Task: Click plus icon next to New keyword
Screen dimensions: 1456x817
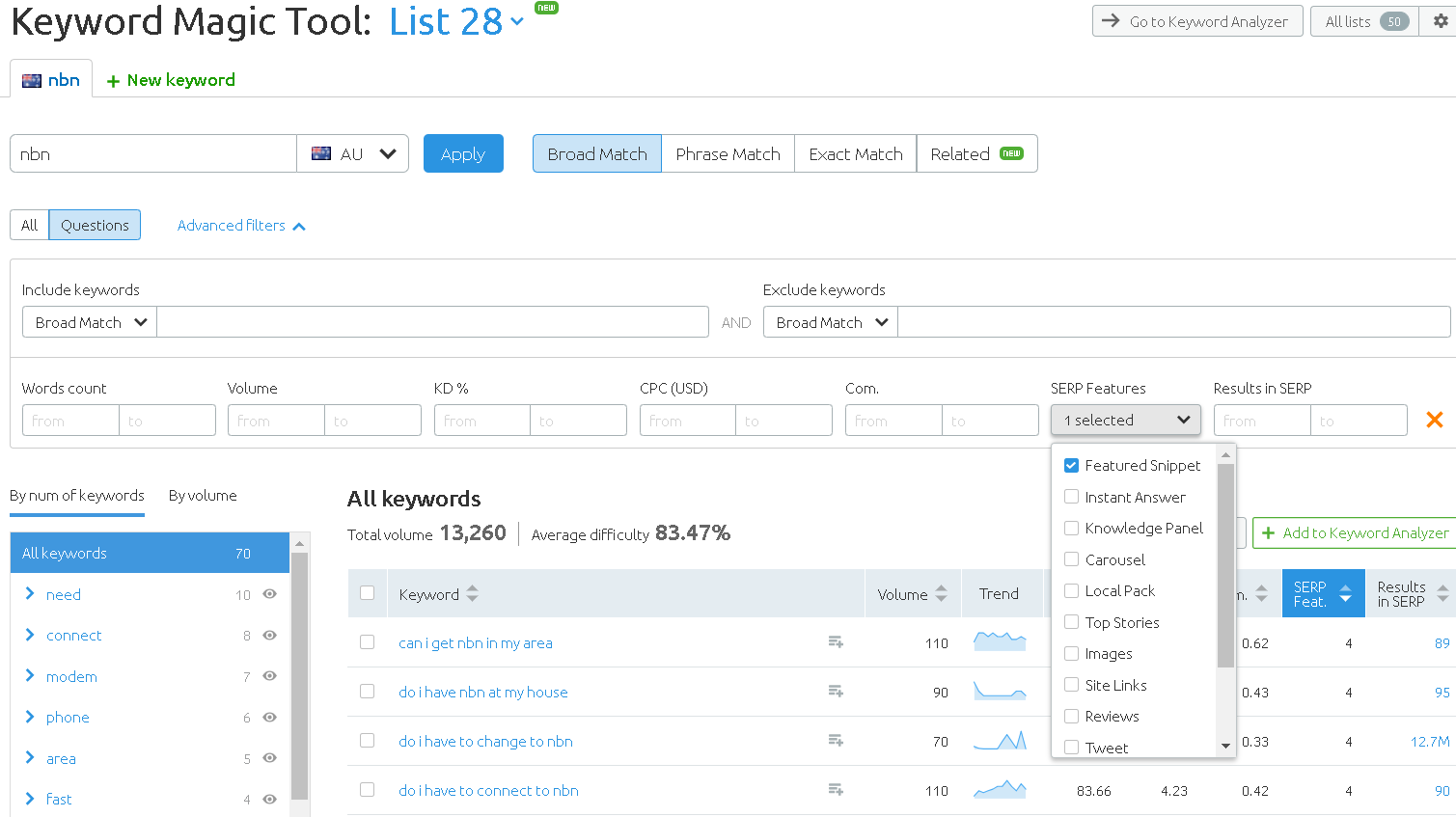Action: coord(113,81)
